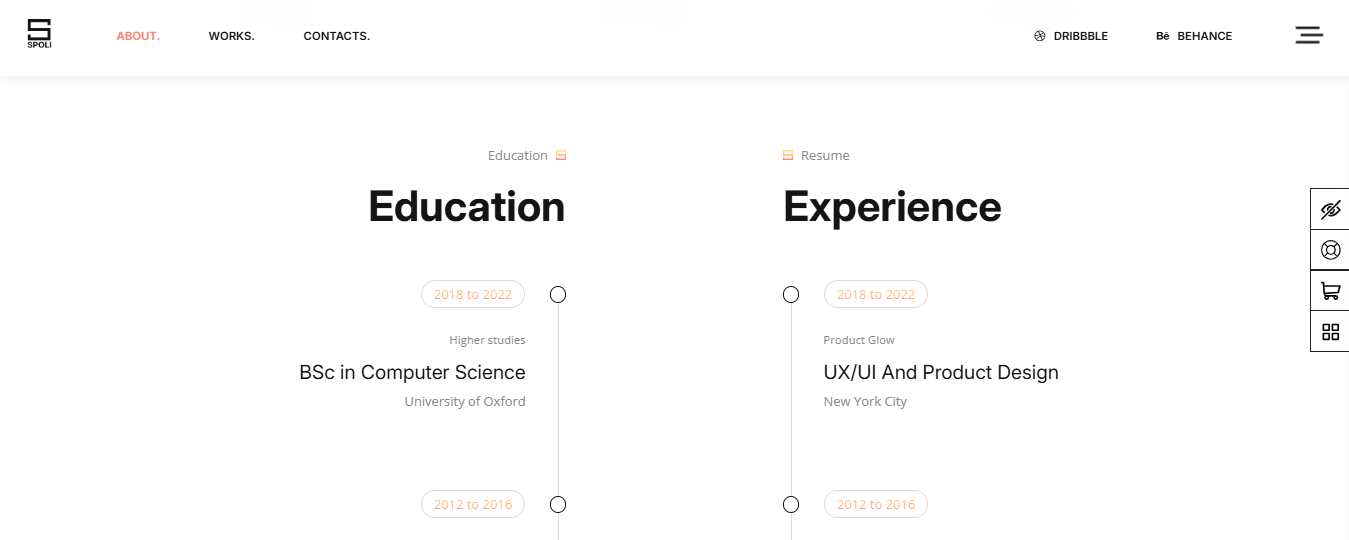
Task: Click the Behance Bē icon
Action: [x=1163, y=36]
